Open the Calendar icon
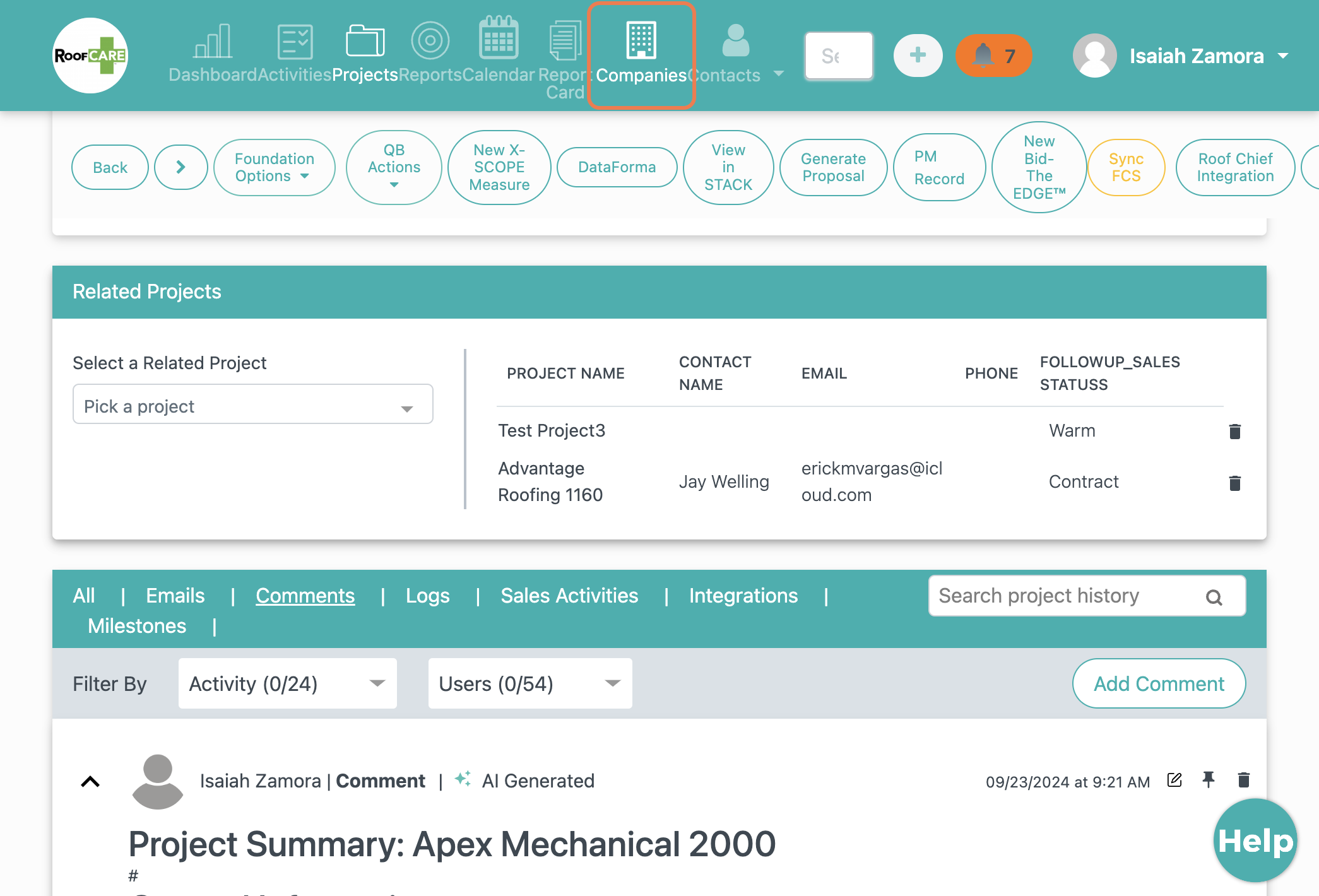Screen dimensions: 1319x896 499,38
